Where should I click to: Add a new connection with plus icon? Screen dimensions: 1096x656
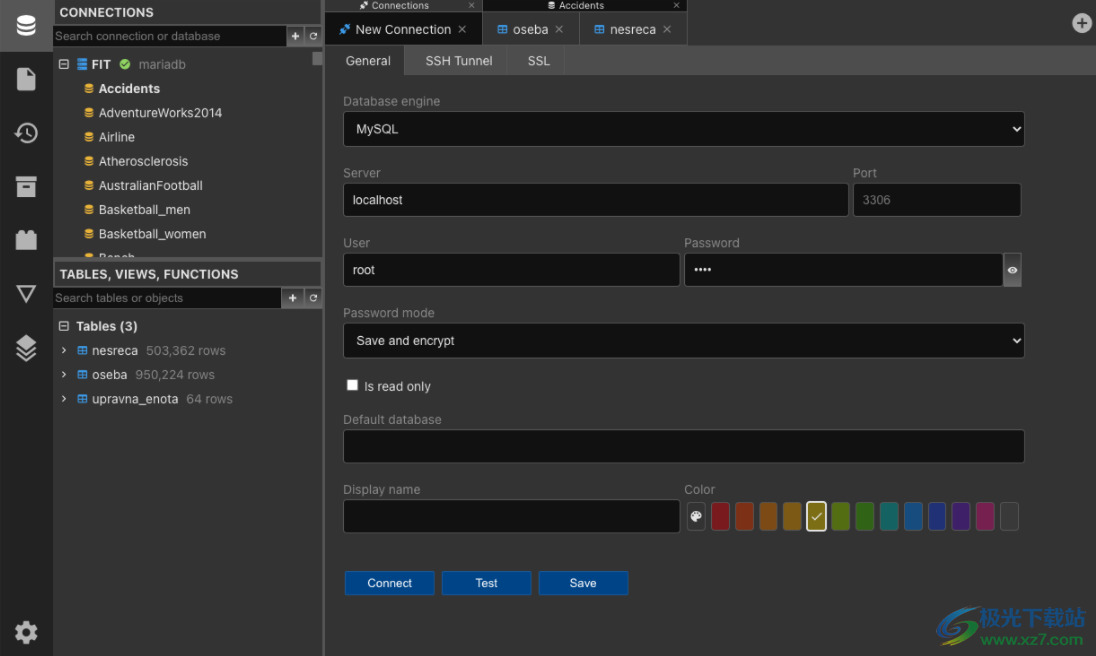coord(295,36)
